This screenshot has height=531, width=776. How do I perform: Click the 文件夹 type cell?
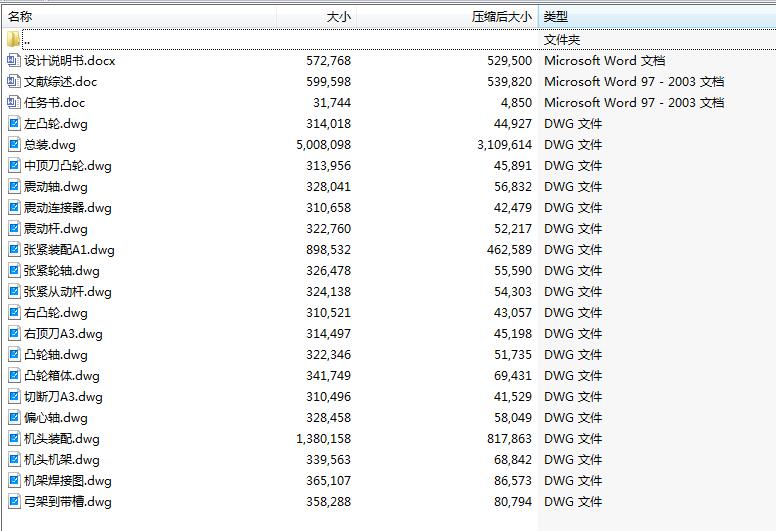[562, 40]
